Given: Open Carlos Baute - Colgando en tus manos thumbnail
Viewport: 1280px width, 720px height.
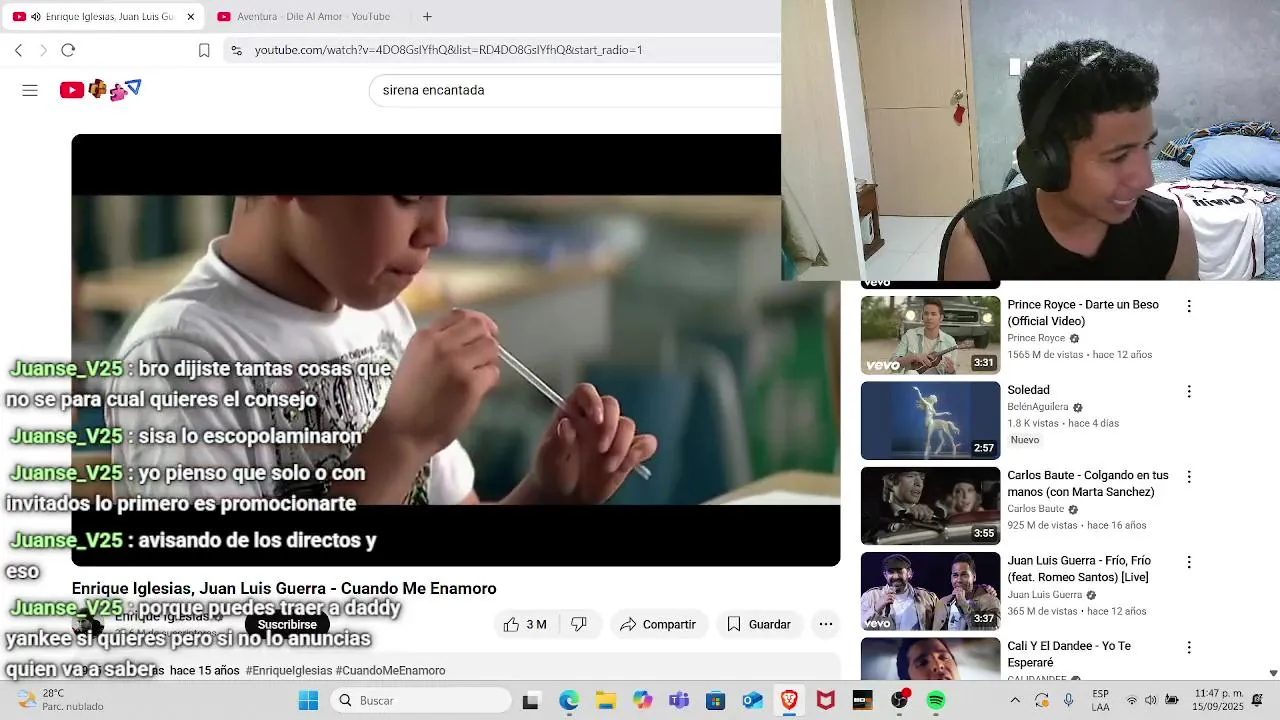Looking at the screenshot, I should (930, 506).
